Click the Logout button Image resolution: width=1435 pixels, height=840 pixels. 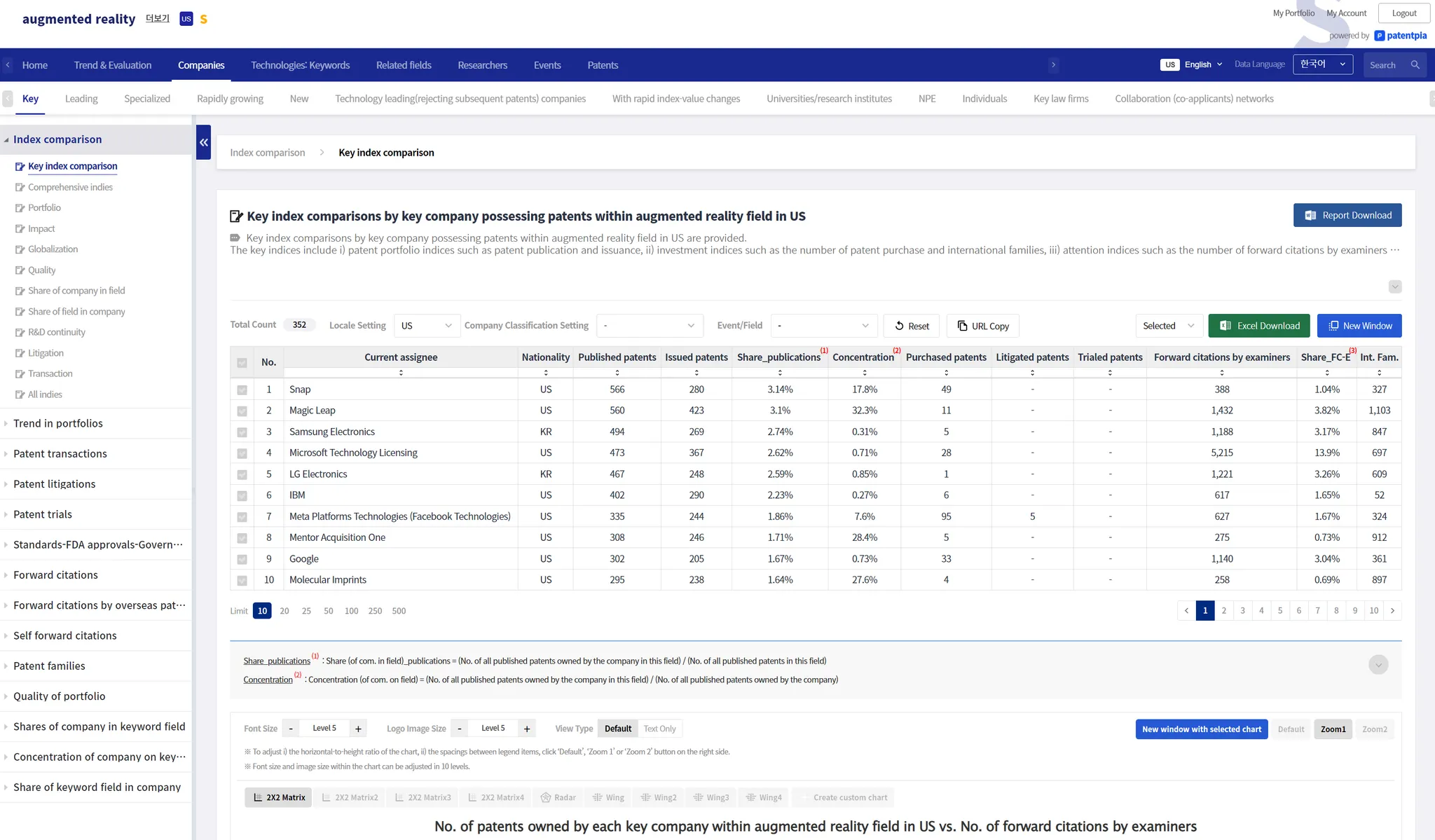1403,13
